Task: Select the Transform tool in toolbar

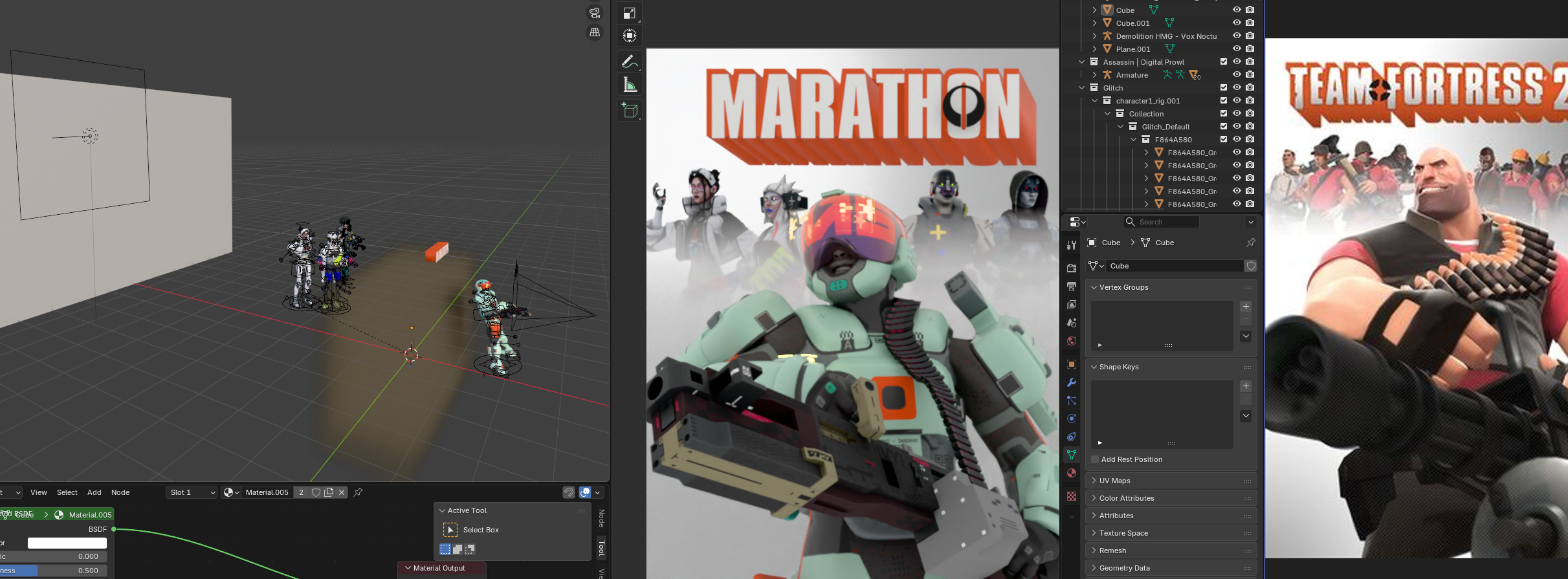Action: click(630, 36)
